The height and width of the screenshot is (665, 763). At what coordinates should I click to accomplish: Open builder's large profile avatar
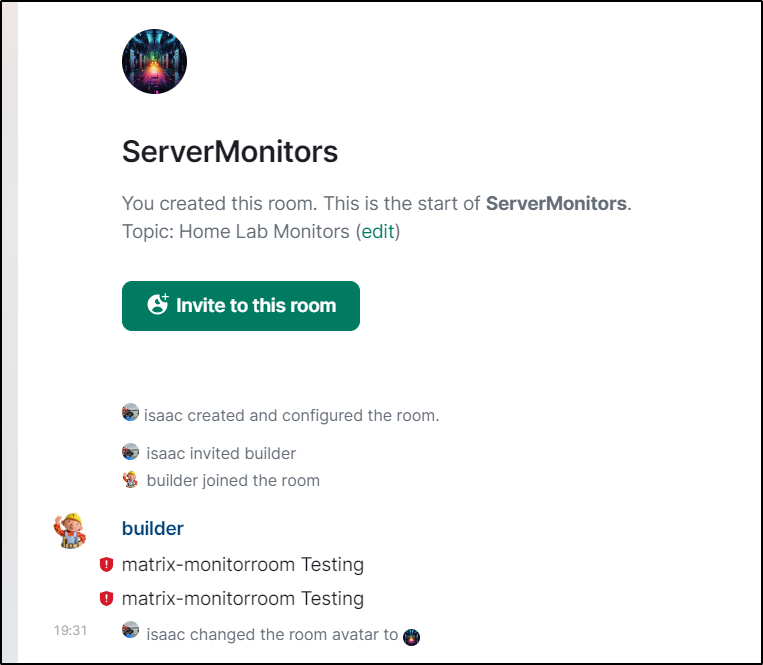70,530
